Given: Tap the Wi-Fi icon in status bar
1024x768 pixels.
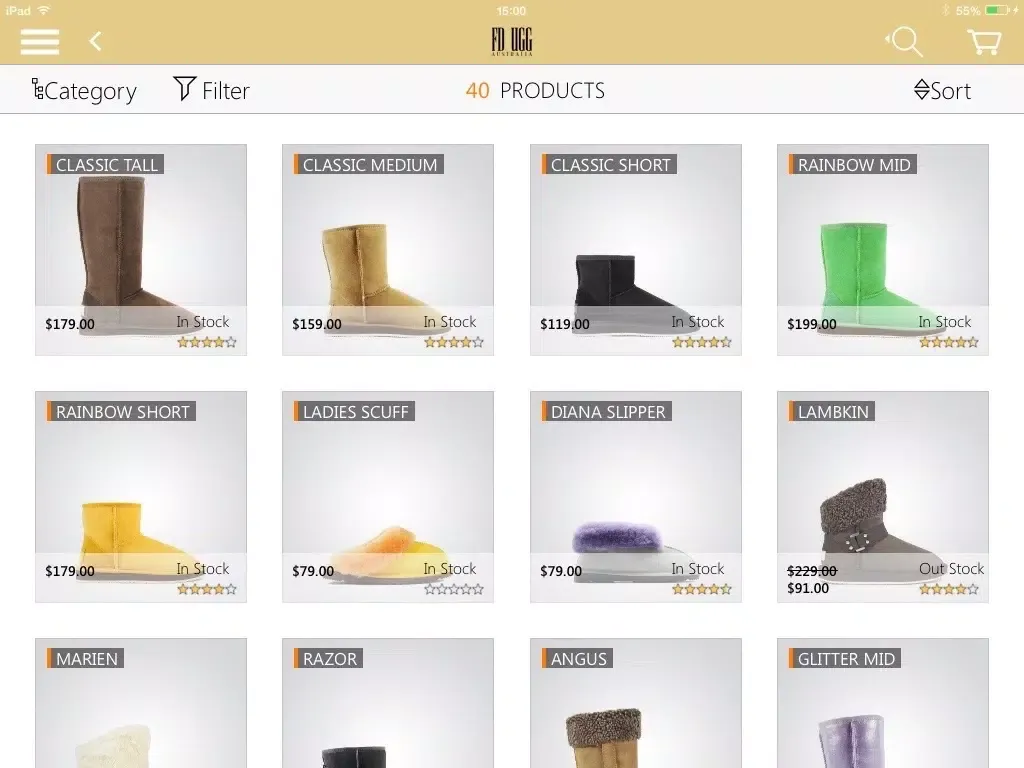Looking at the screenshot, I should click(44, 10).
